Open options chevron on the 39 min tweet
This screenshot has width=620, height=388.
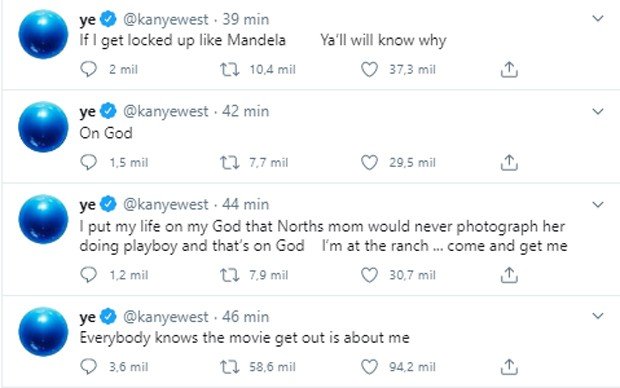coord(598,18)
